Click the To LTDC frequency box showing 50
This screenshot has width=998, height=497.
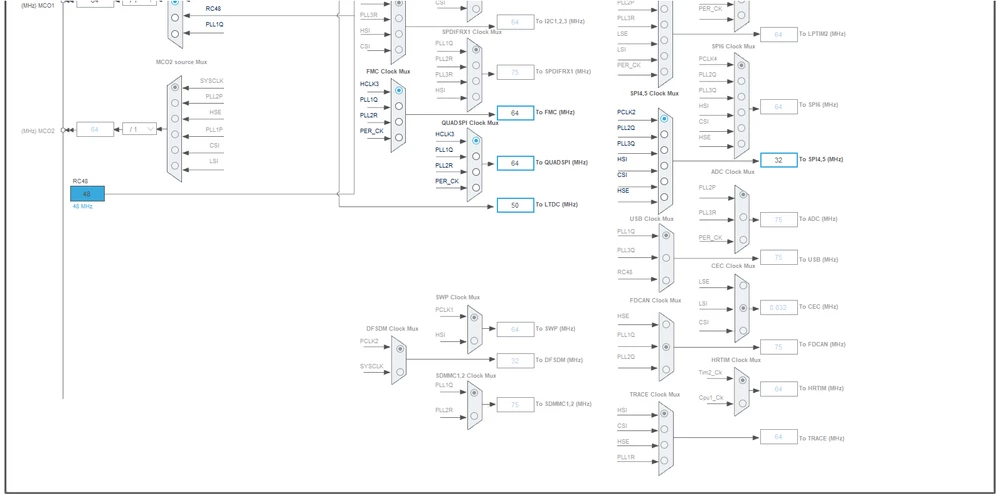pos(515,206)
